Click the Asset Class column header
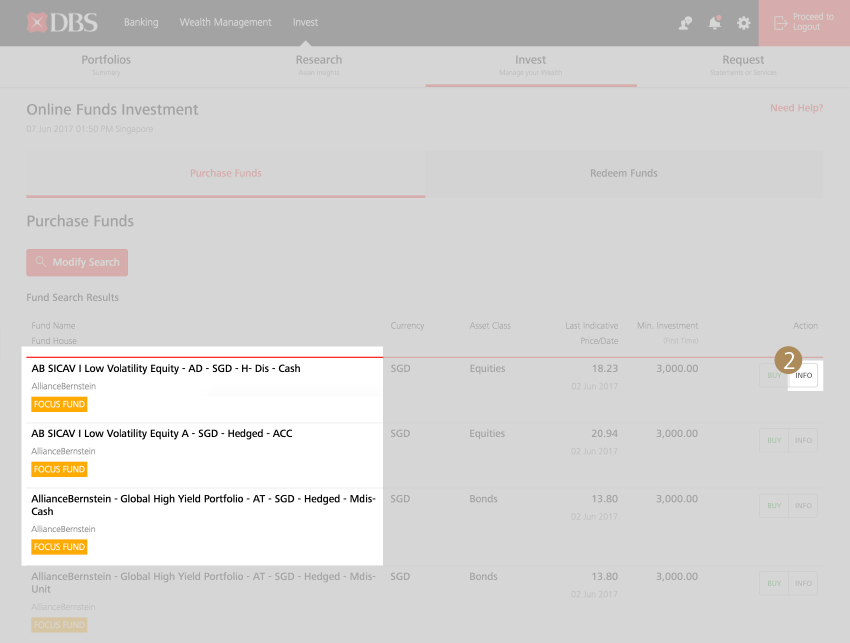This screenshot has height=643, width=850. (490, 326)
